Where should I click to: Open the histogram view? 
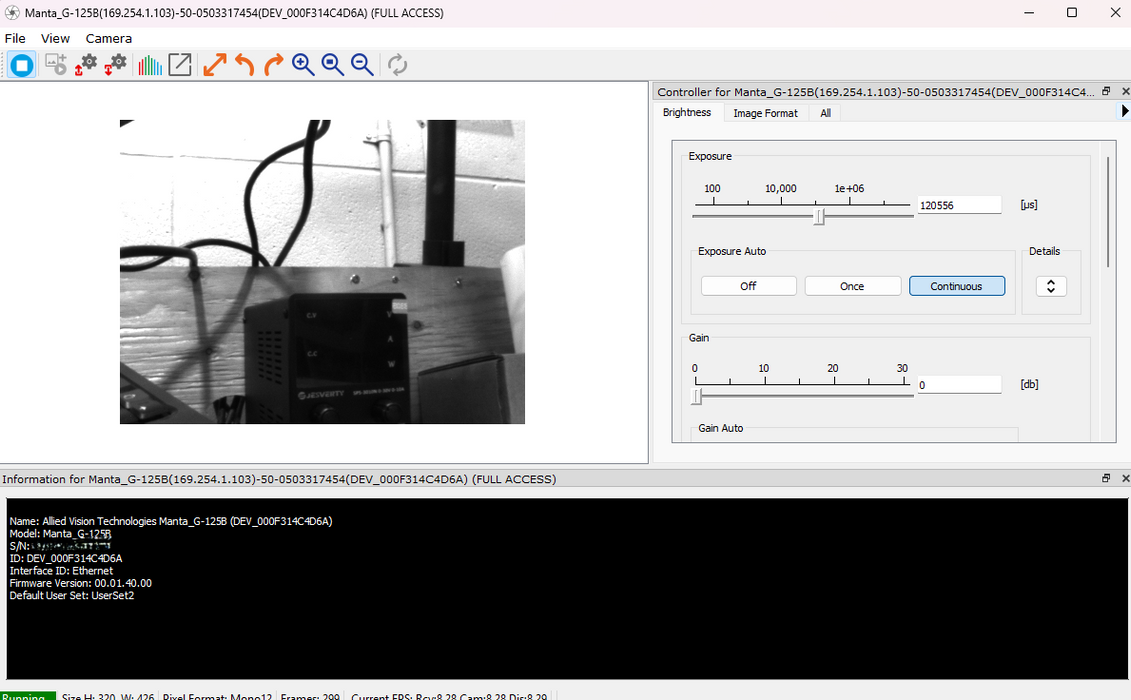click(x=150, y=65)
